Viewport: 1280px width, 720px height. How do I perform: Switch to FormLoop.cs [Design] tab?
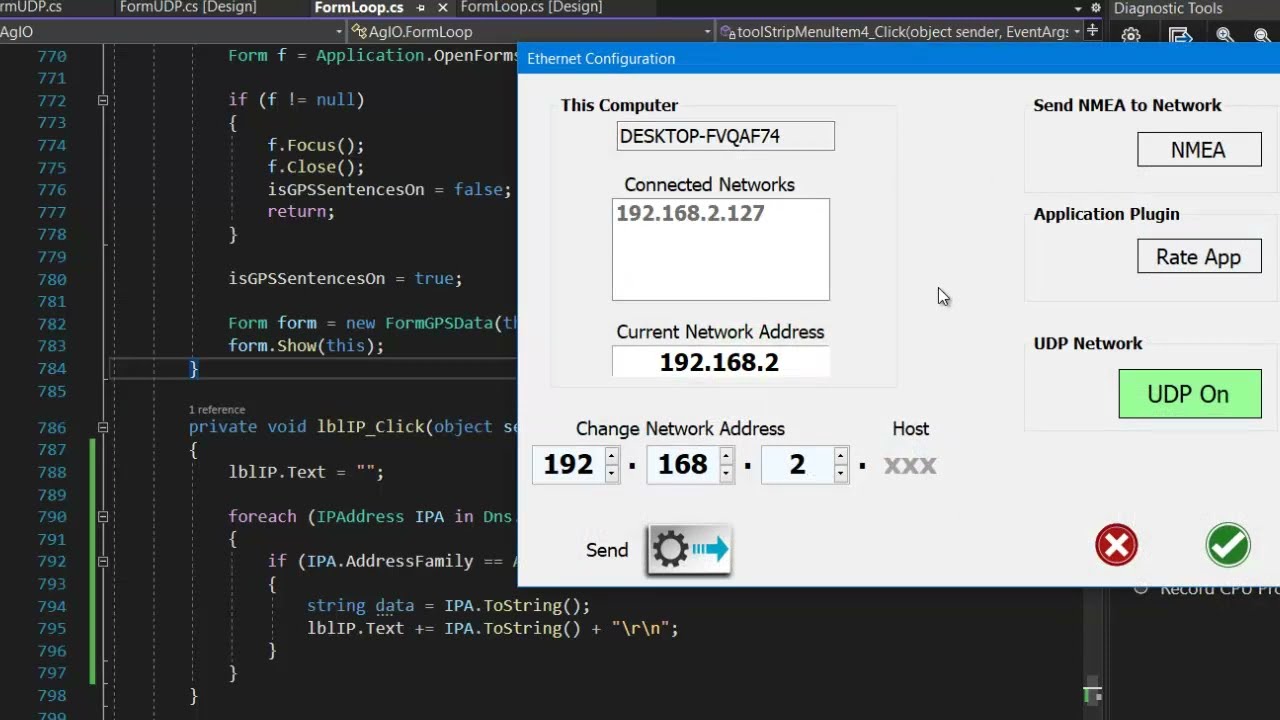pos(531,7)
